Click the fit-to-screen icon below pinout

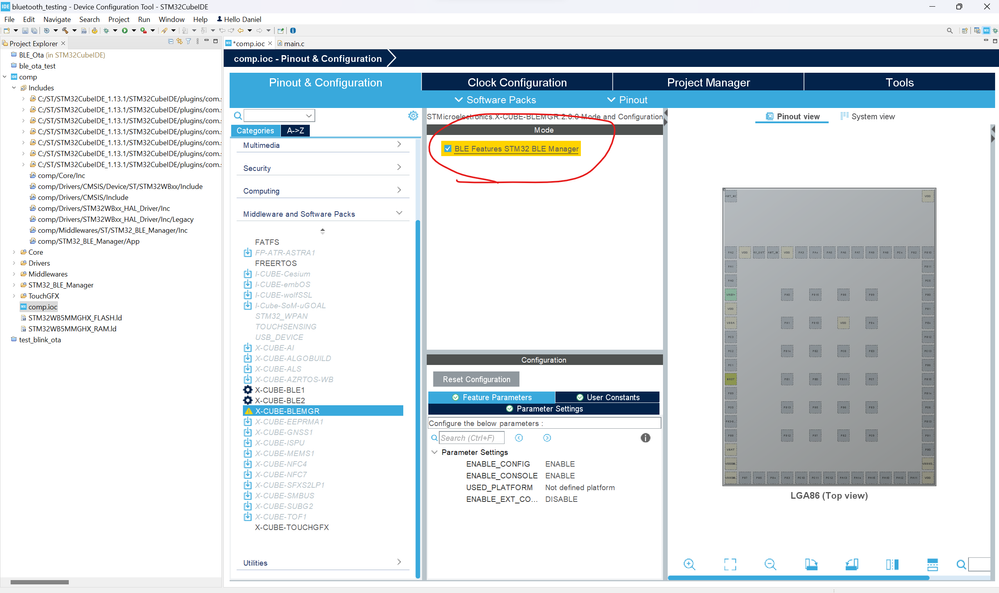point(730,564)
